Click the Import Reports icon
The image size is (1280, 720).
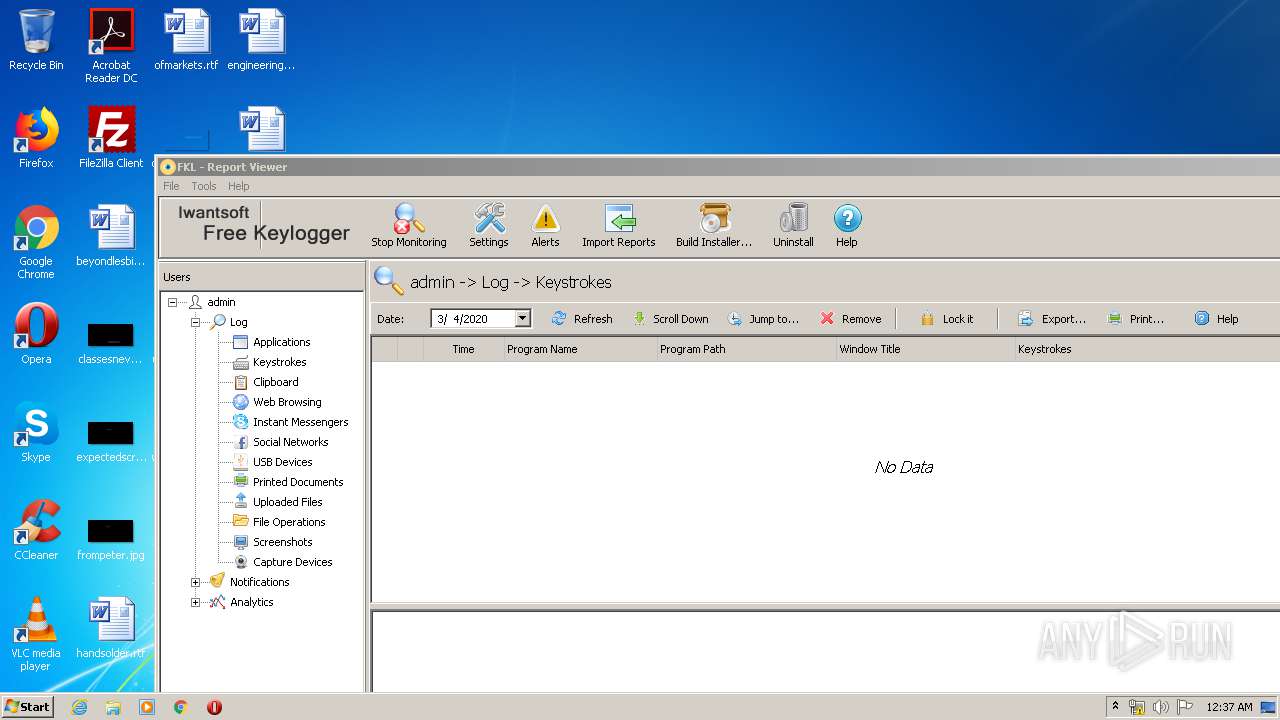point(619,225)
